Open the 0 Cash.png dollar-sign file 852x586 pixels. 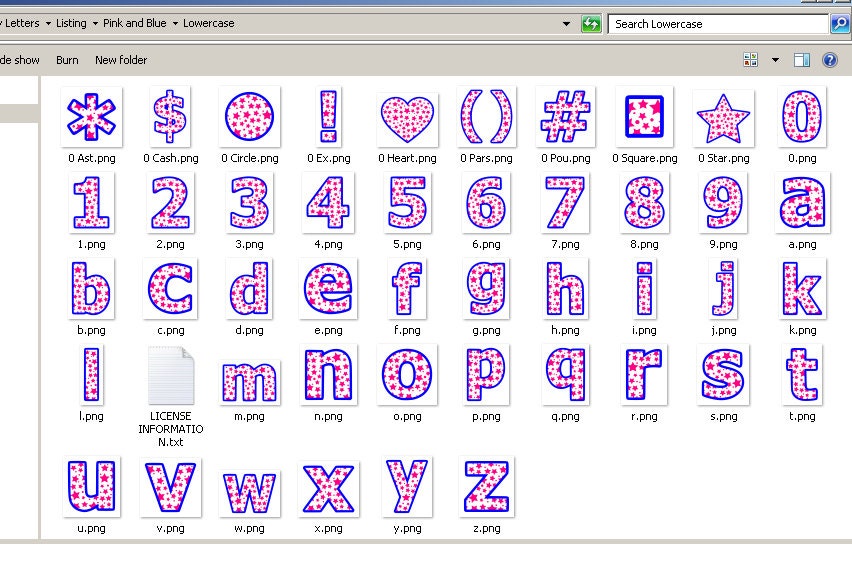170,115
